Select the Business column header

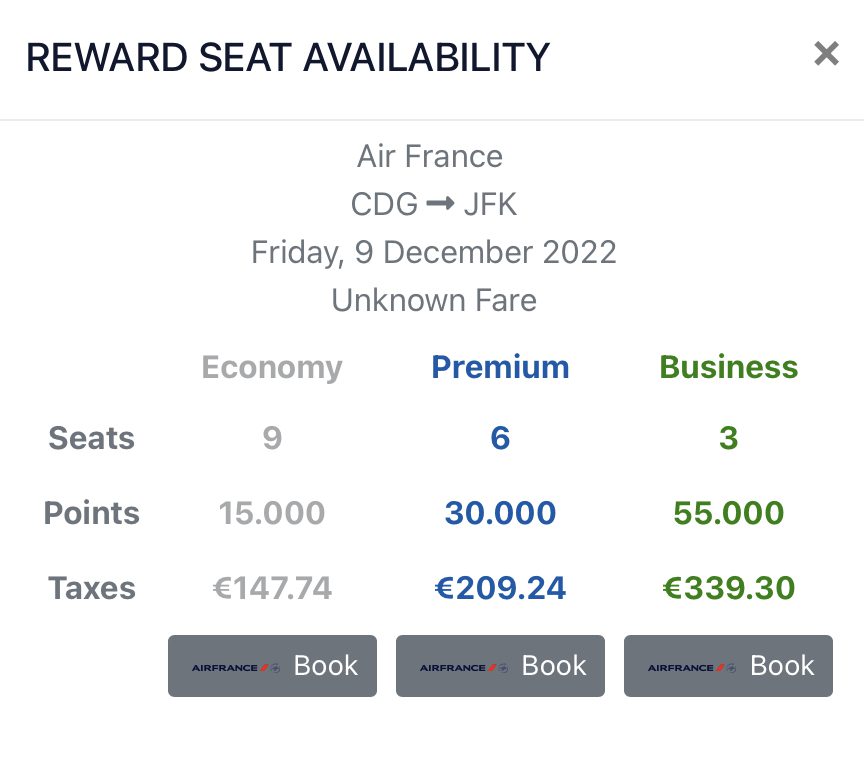coord(728,367)
